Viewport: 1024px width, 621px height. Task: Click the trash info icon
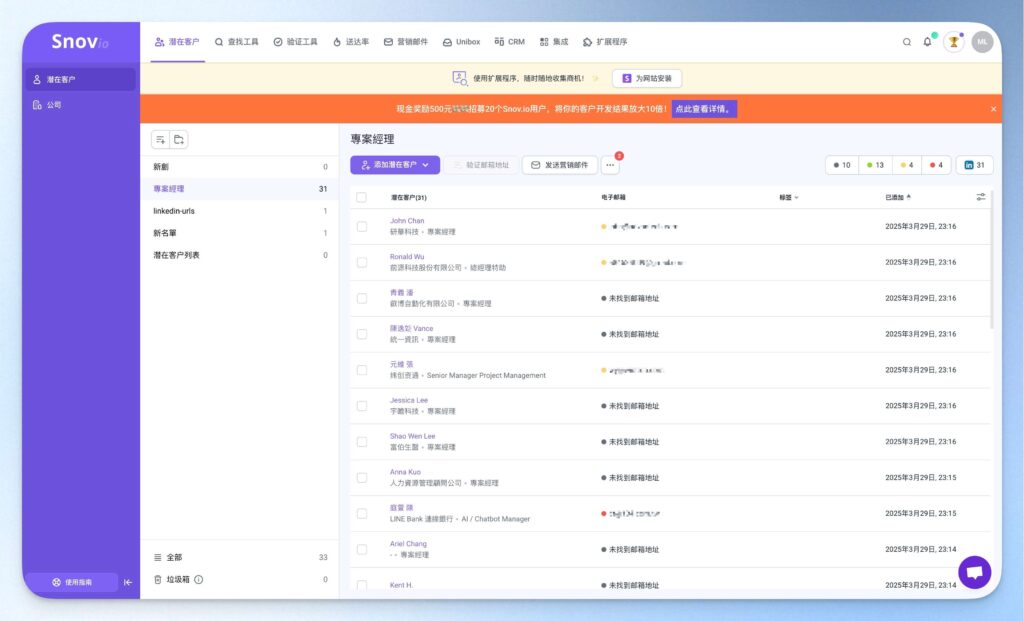pos(199,579)
